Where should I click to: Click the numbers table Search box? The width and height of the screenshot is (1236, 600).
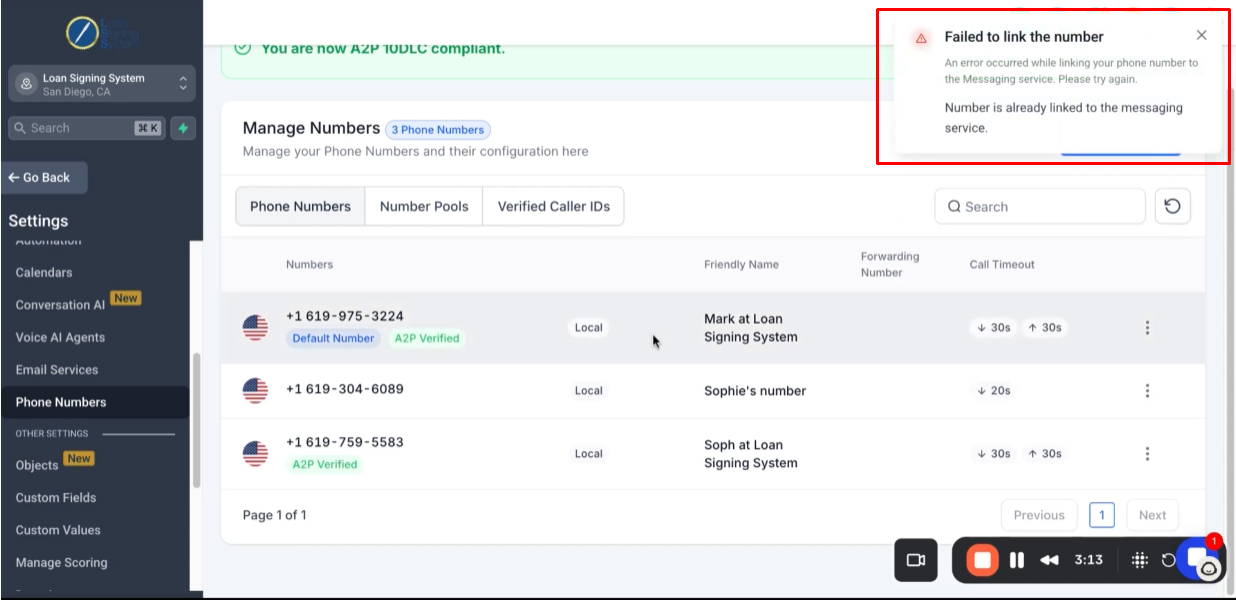tap(1040, 206)
